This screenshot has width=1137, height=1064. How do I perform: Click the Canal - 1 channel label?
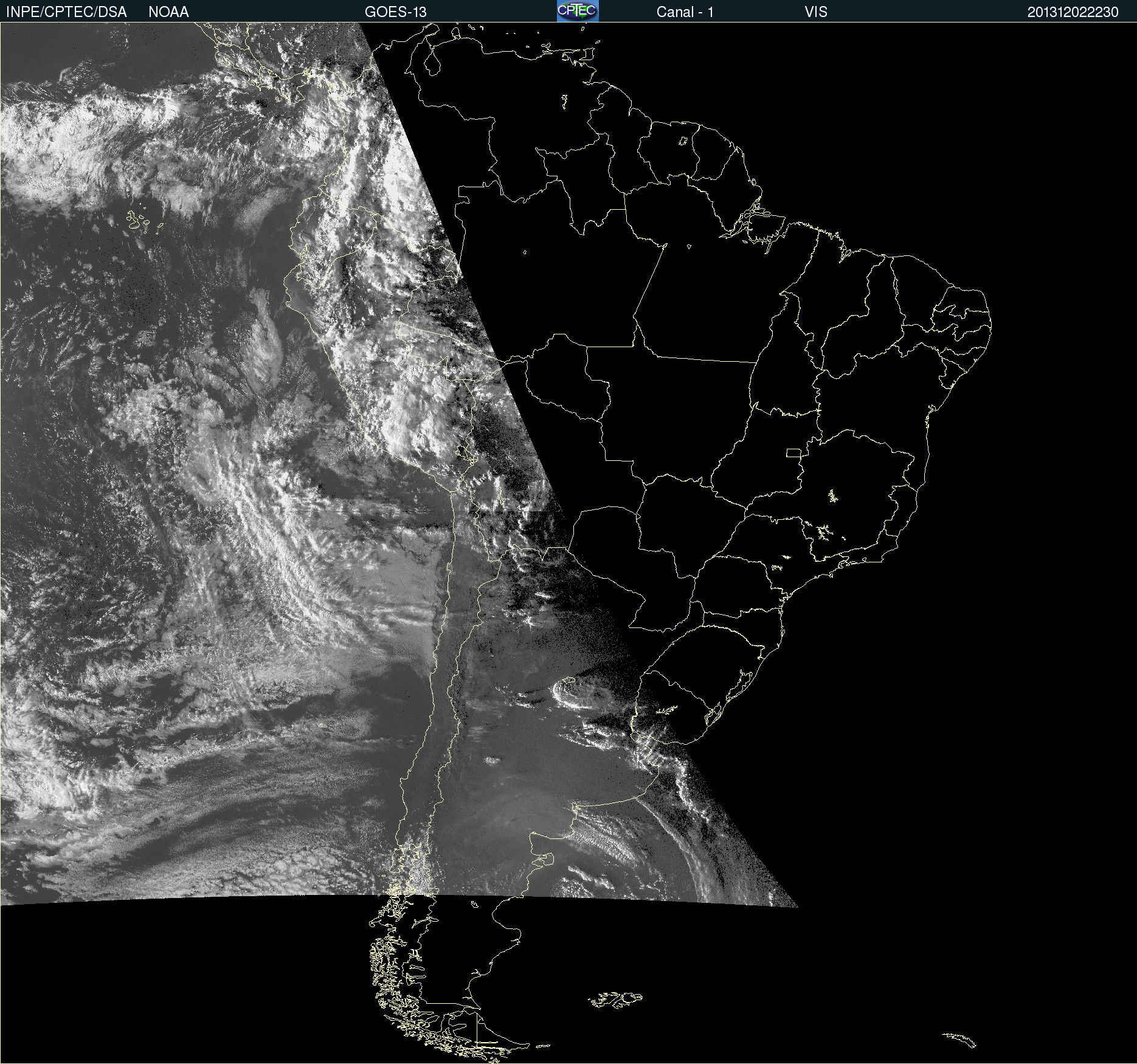(685, 12)
